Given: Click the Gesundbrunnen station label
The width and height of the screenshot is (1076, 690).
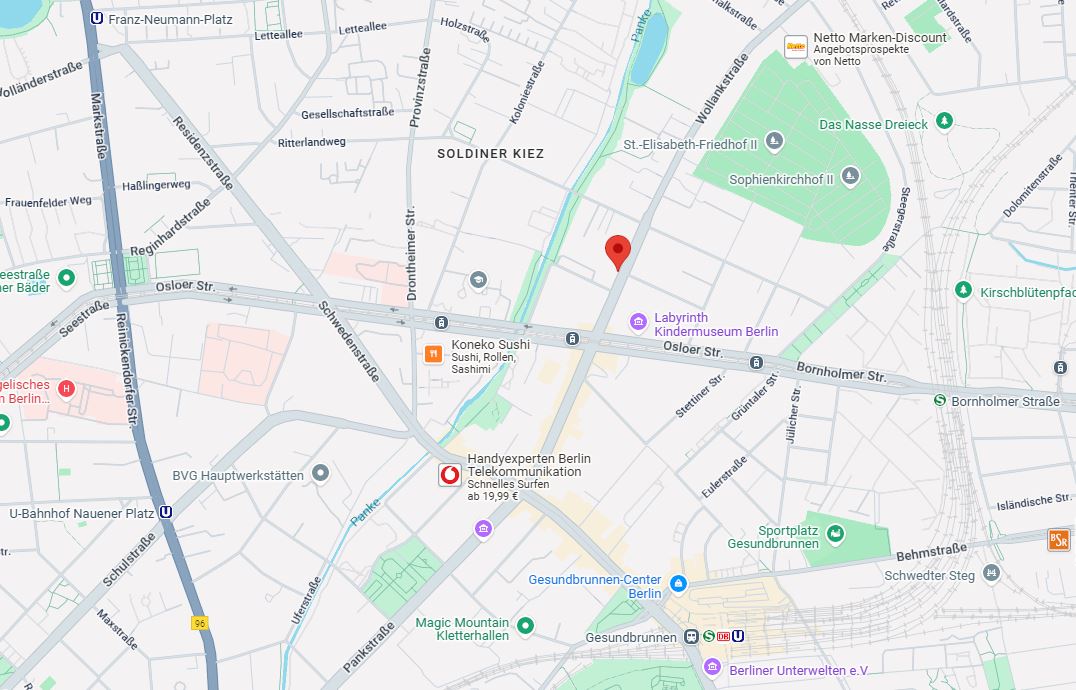Looking at the screenshot, I should (631, 637).
